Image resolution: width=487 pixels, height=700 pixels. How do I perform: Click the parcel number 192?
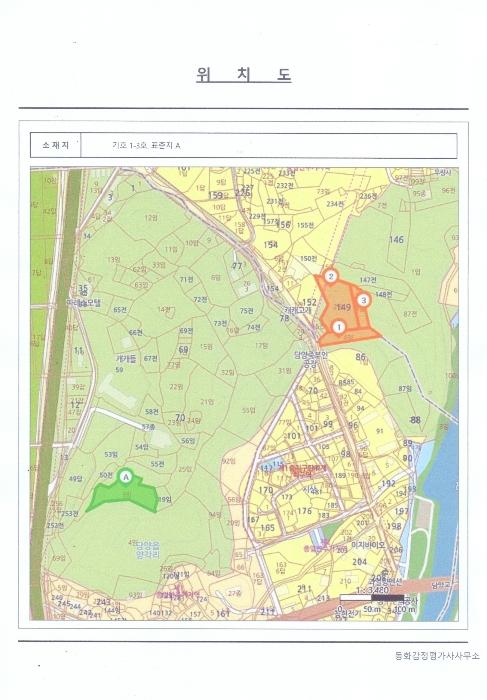click(x=389, y=483)
